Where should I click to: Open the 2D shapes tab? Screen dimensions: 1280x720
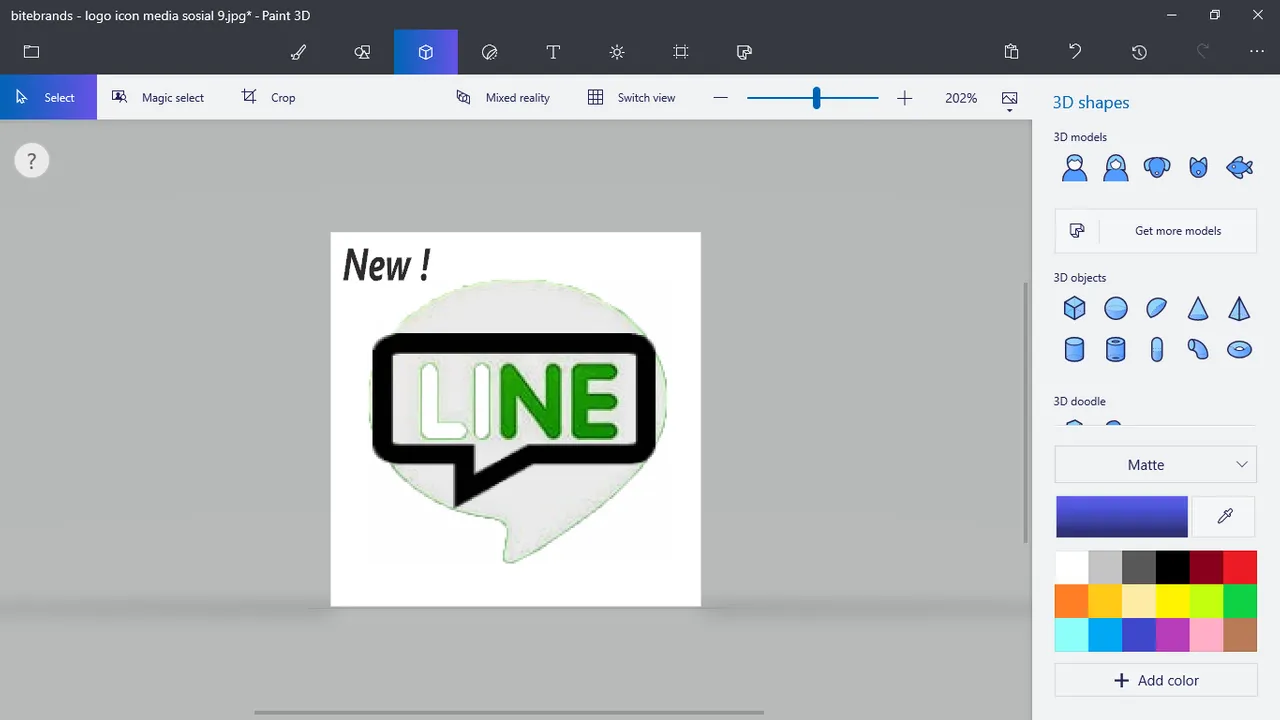point(362,52)
